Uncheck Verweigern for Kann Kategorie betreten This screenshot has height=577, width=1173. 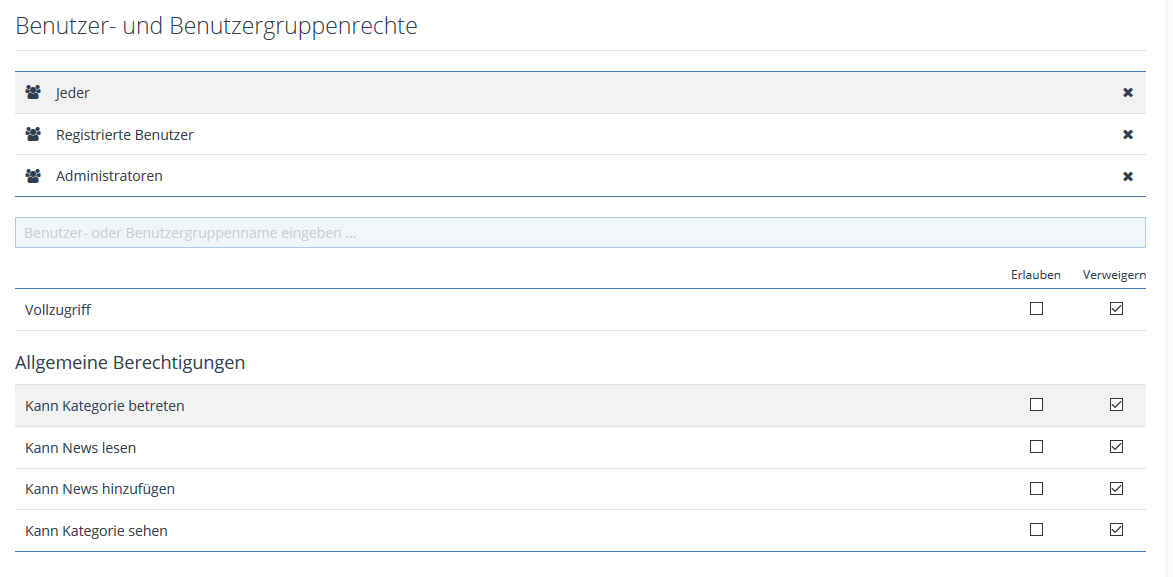pos(1116,405)
